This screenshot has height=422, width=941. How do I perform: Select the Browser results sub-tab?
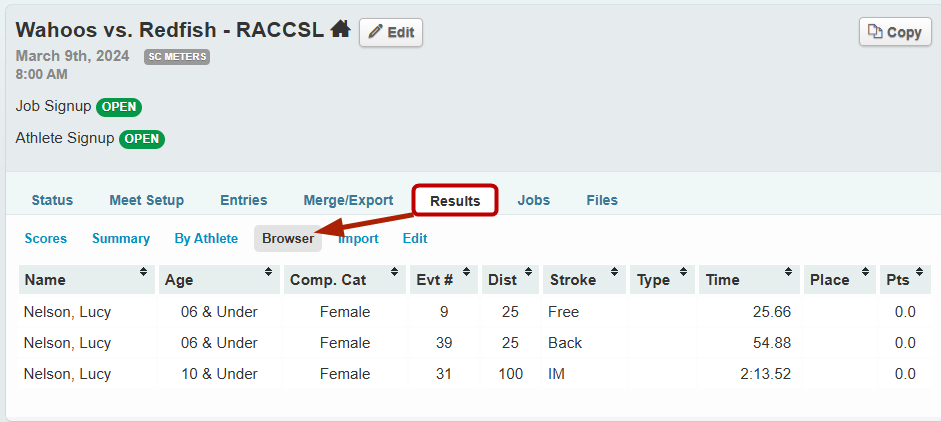pyautogui.click(x=288, y=238)
